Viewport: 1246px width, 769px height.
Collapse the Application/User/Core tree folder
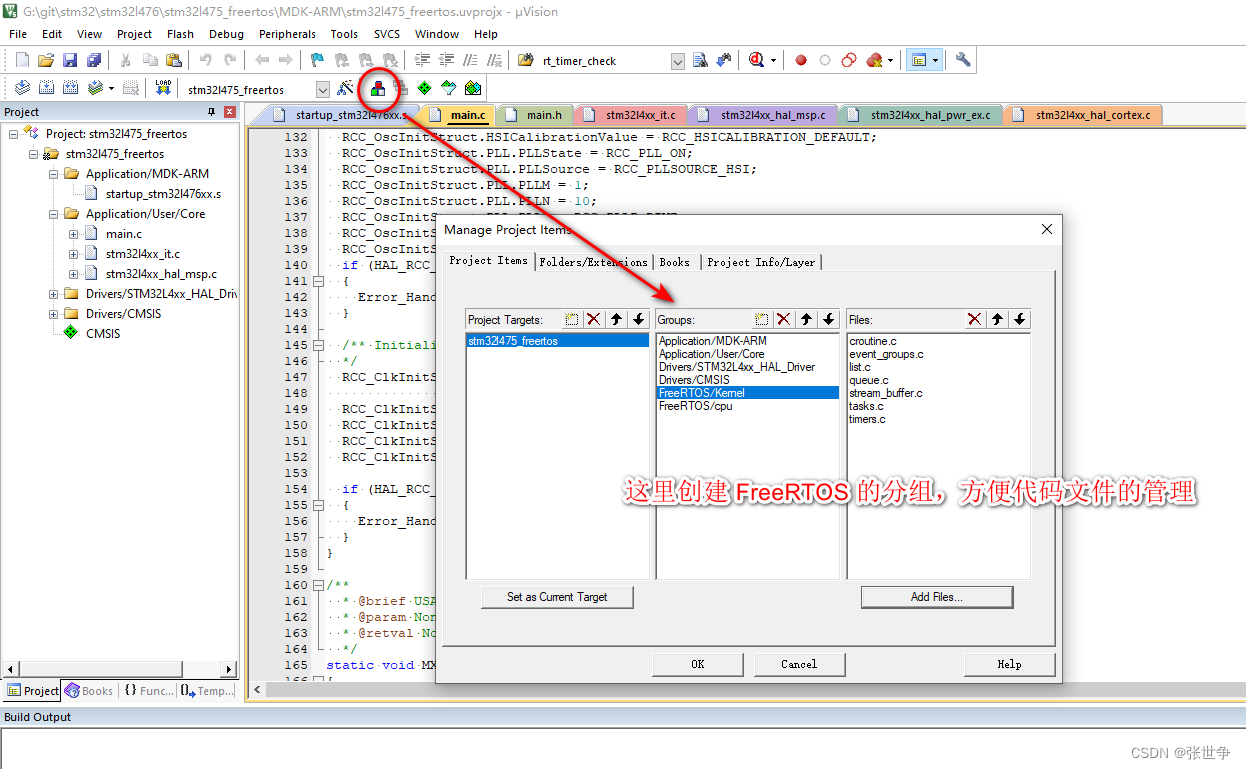tap(53, 214)
